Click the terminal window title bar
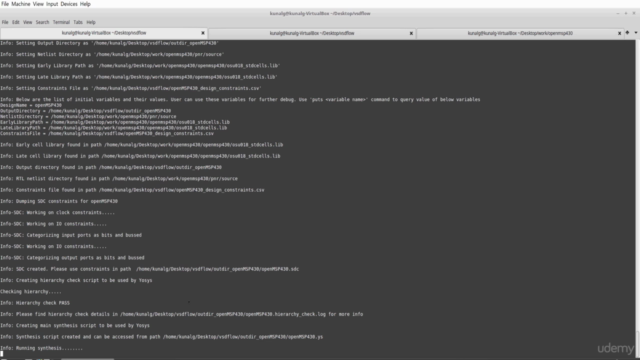Viewport: 640px width, 360px height. (x=320, y=13)
